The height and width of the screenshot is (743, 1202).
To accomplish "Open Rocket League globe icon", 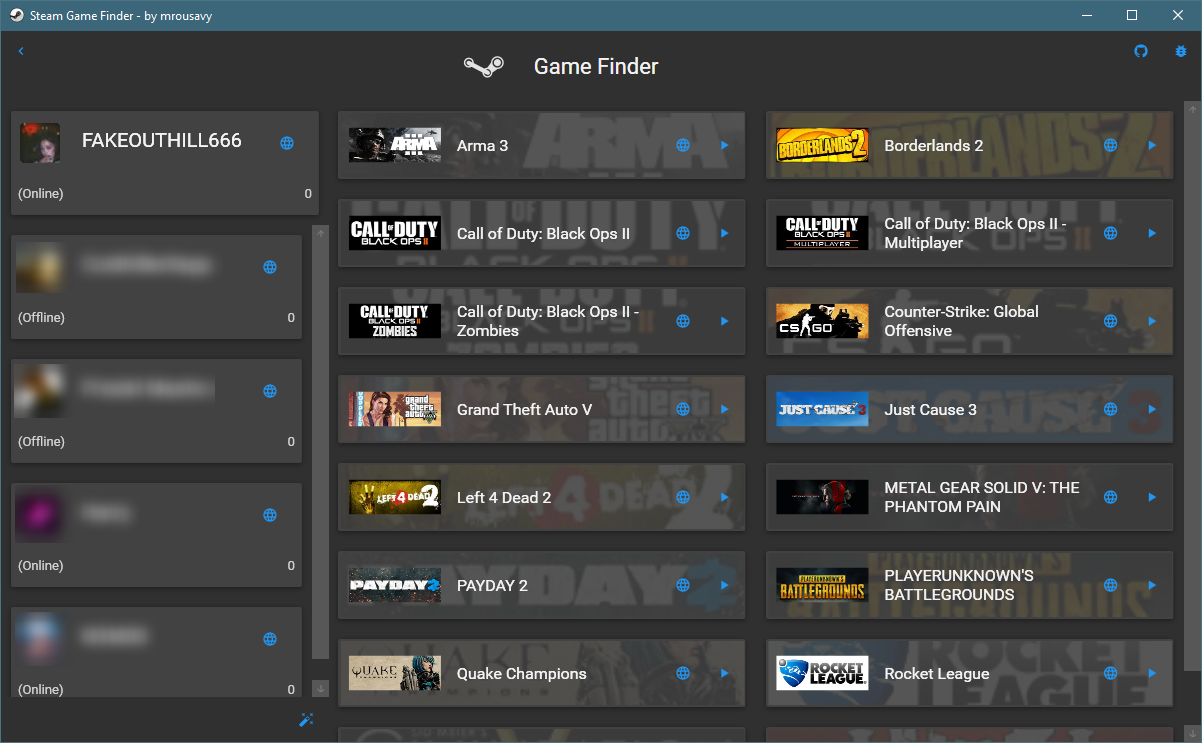I will (1110, 673).
